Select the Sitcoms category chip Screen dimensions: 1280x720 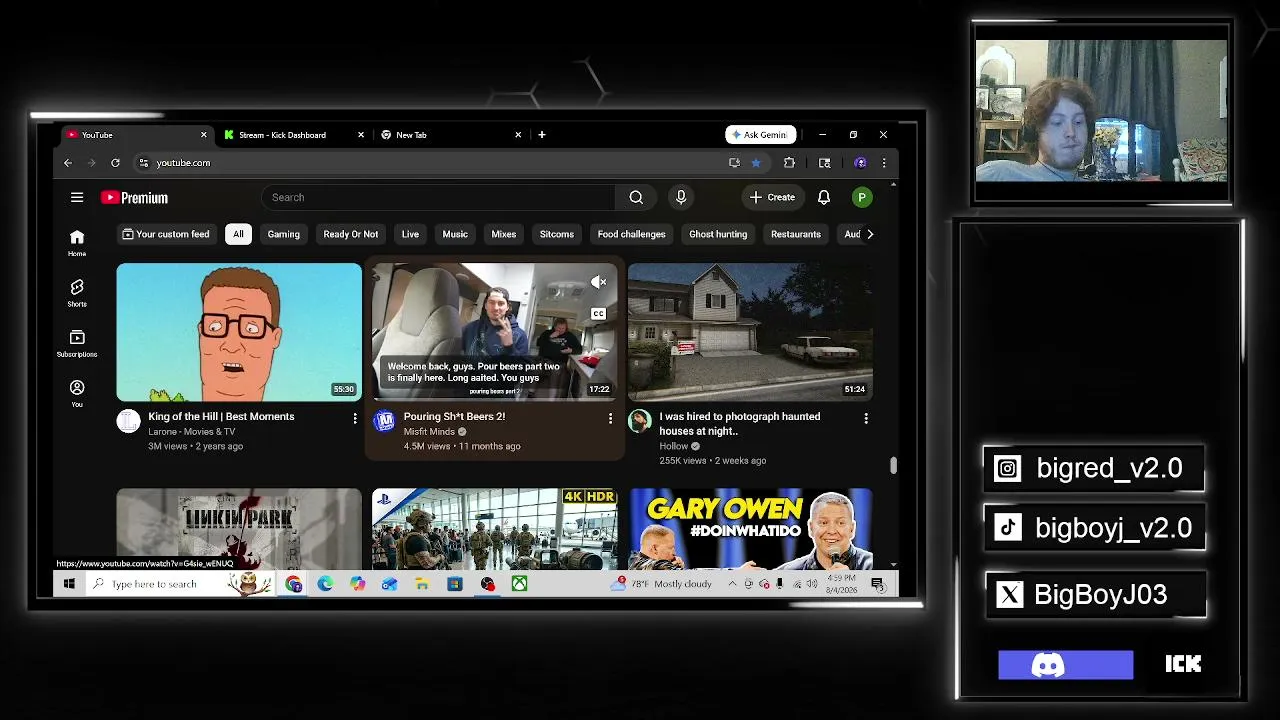(x=557, y=234)
